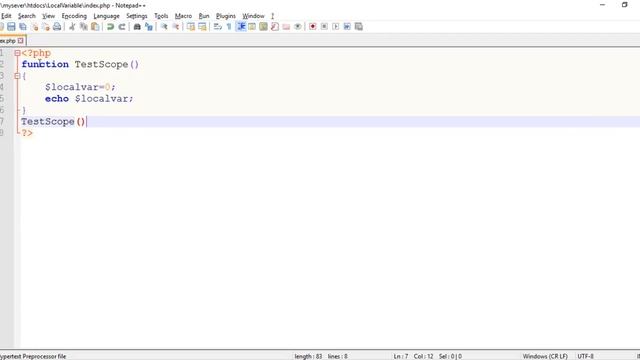Click on 'echo $localvar;' code line
The height and width of the screenshot is (360, 640).
pos(89,99)
